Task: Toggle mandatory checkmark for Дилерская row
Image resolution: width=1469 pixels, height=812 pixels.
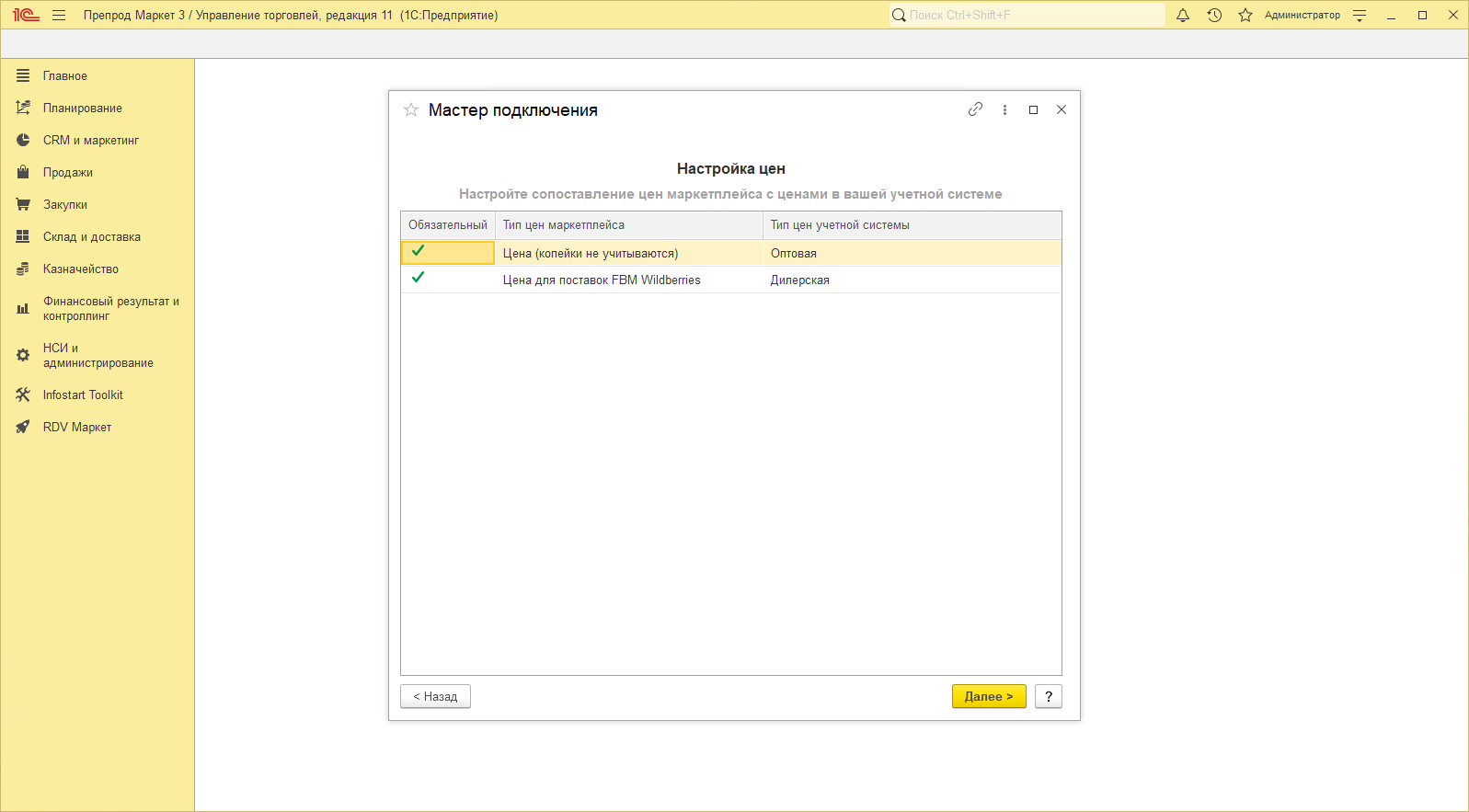Action: pos(419,278)
